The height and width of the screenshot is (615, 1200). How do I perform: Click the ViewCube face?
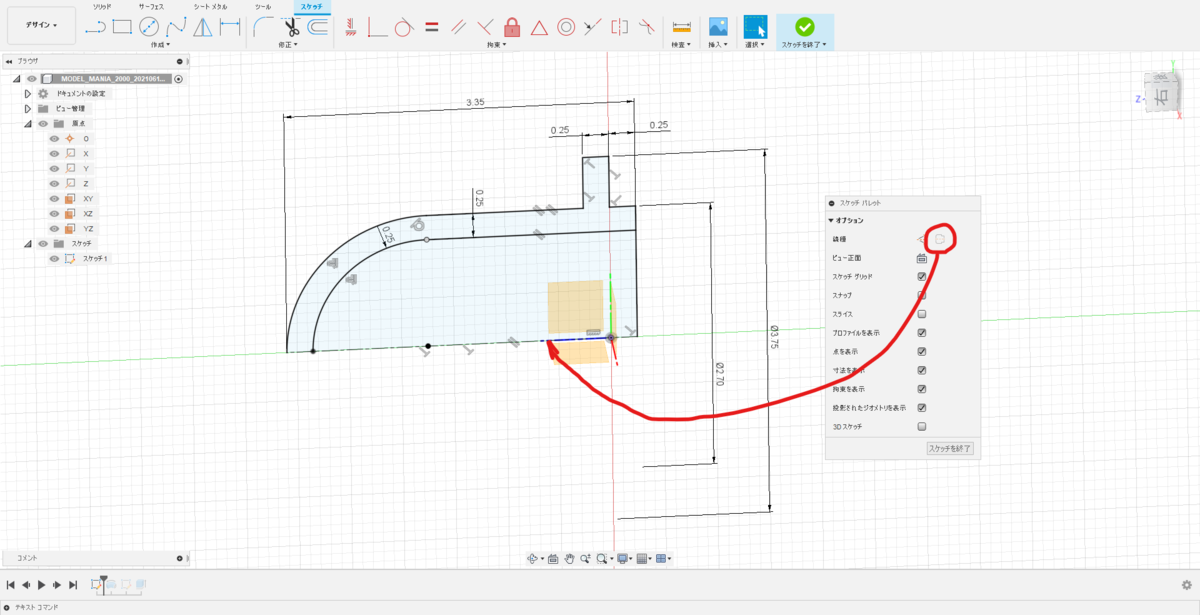[1163, 98]
